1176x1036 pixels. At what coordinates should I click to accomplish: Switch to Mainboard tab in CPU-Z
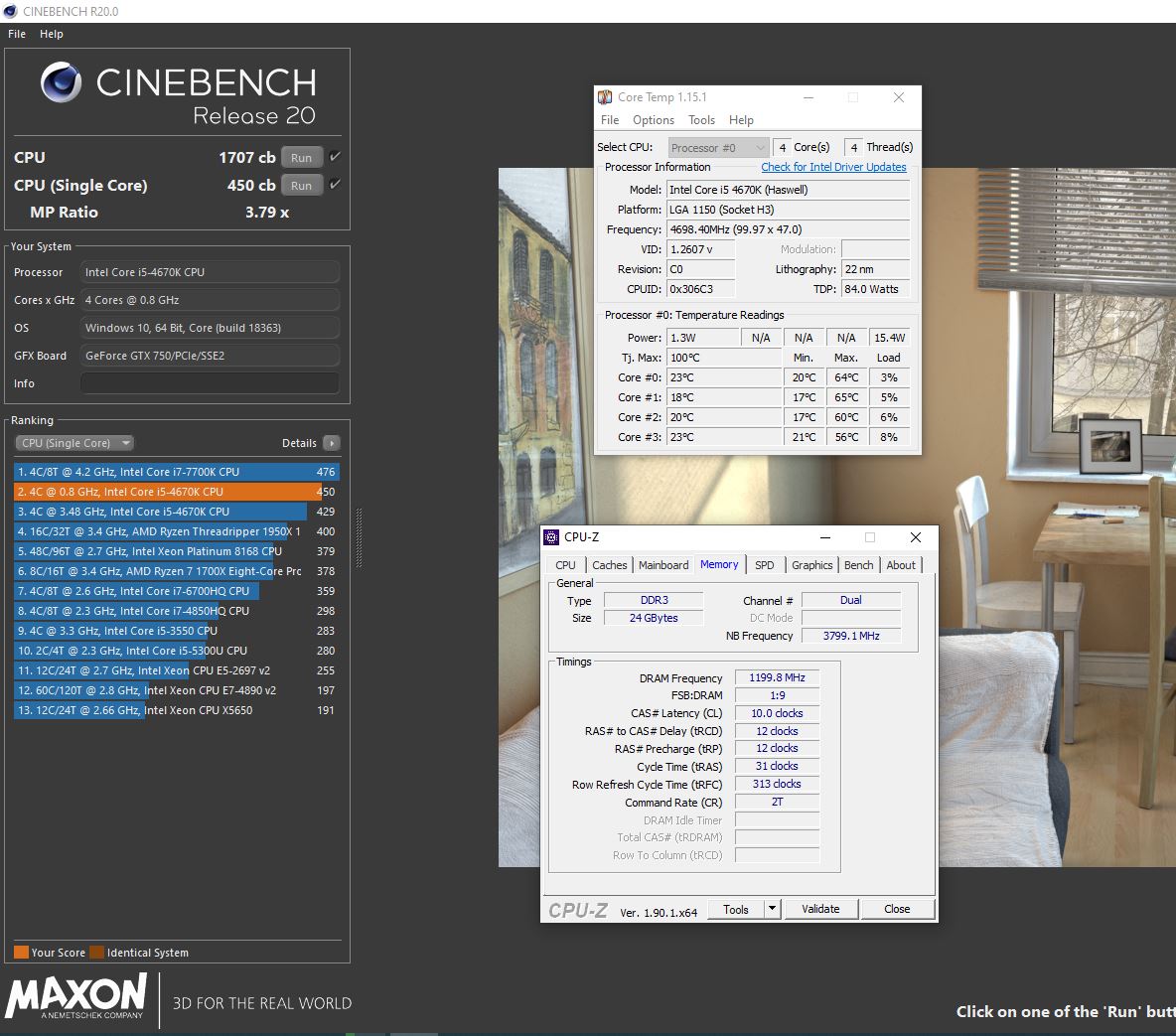[663, 565]
